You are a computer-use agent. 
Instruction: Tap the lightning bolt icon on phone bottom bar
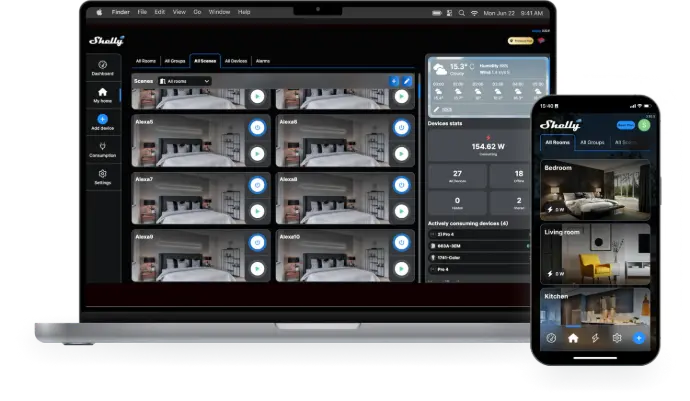[x=595, y=338]
